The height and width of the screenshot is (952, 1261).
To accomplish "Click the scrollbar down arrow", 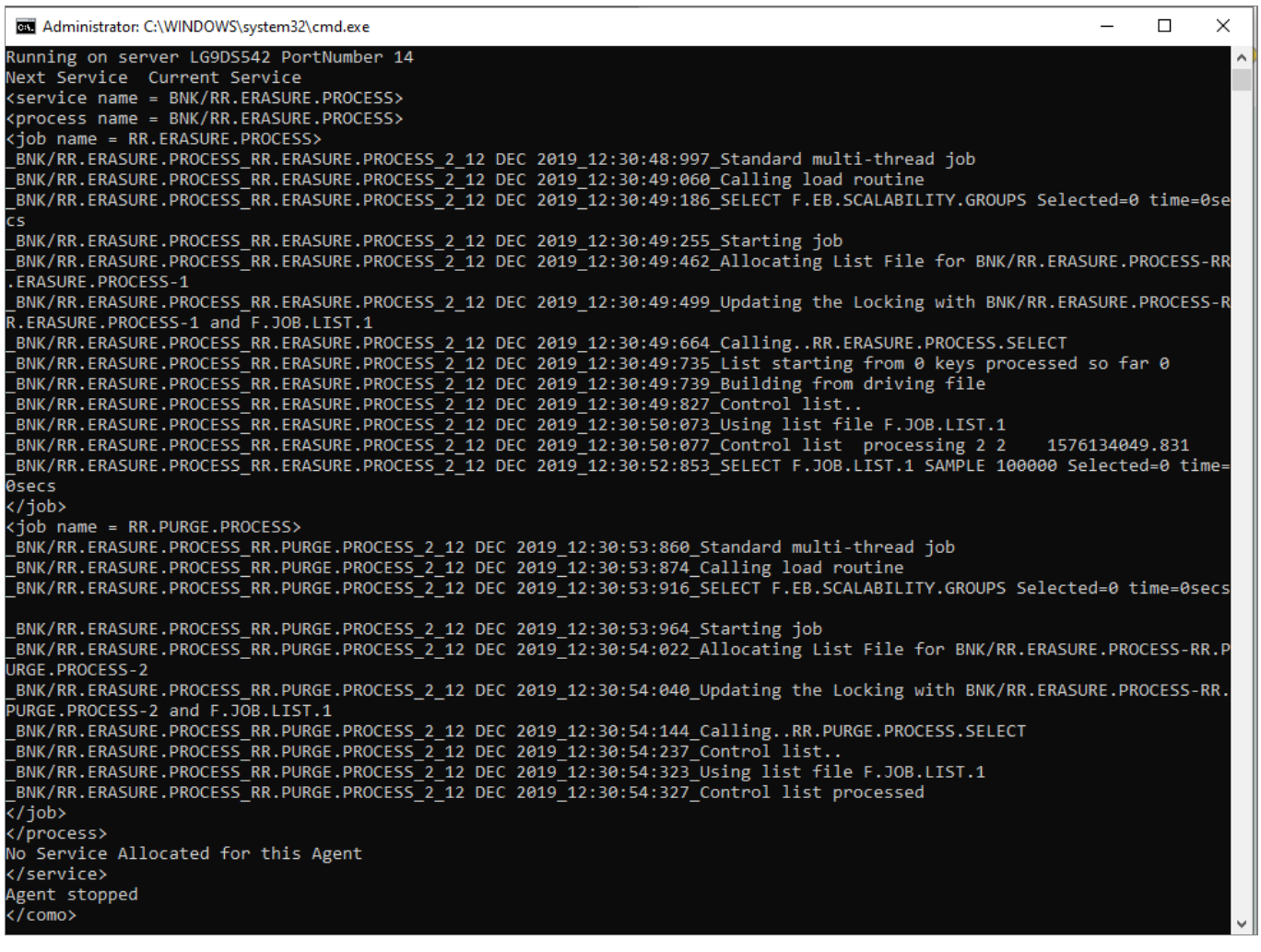I will [x=1241, y=923].
